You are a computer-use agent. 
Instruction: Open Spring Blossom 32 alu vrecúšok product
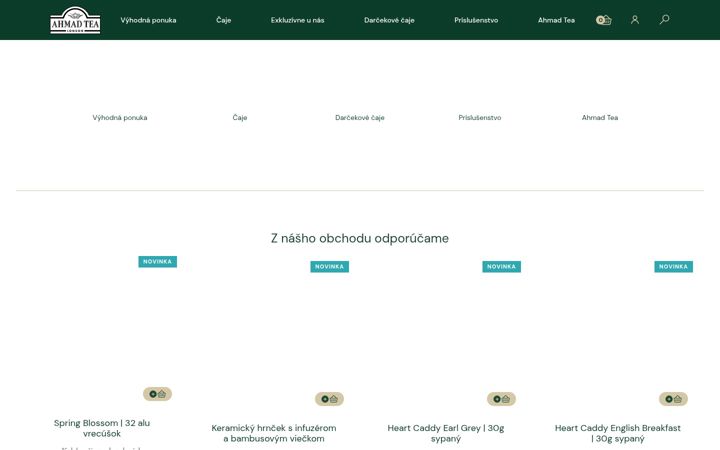coord(102,428)
